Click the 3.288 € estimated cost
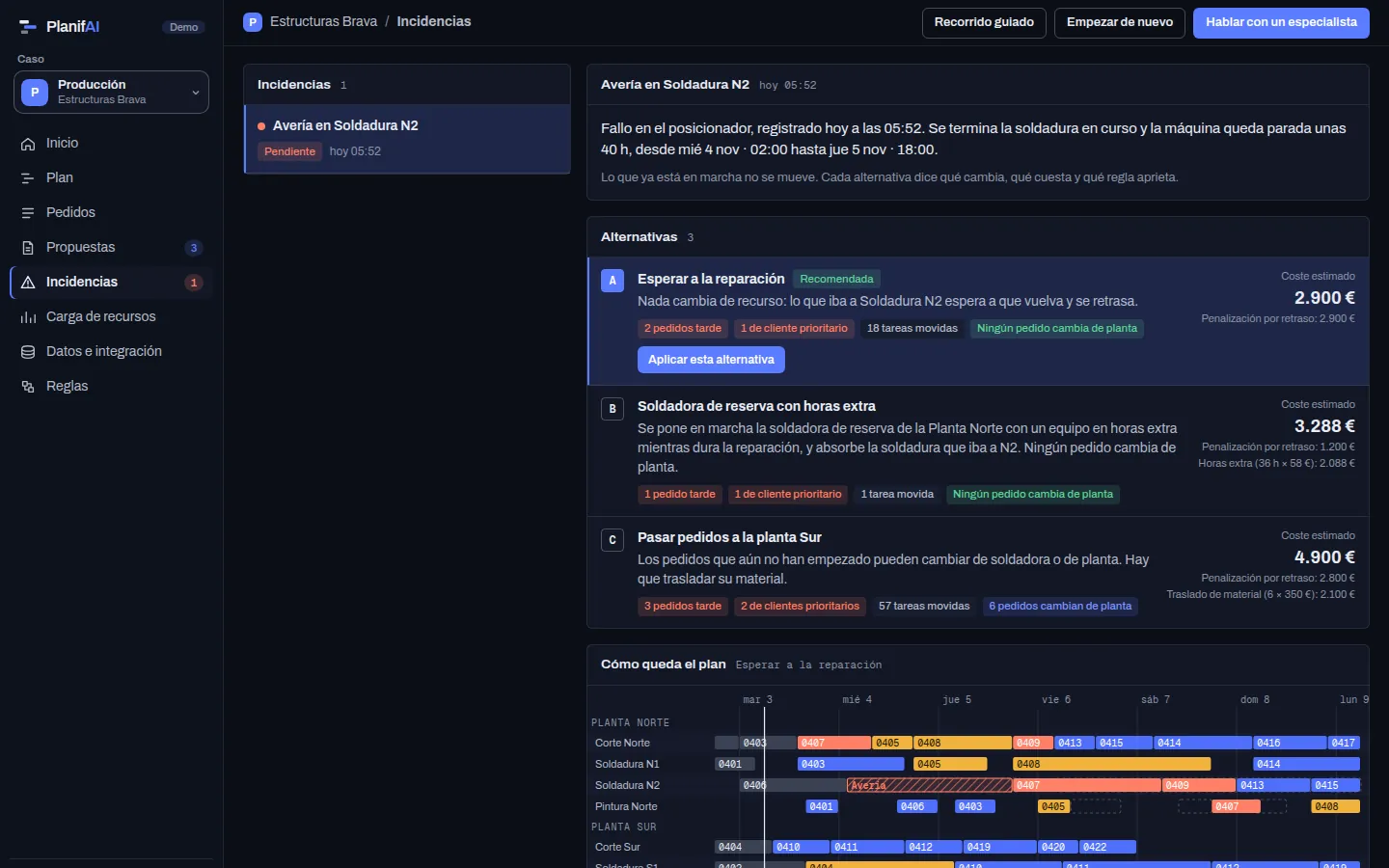 (x=1324, y=426)
